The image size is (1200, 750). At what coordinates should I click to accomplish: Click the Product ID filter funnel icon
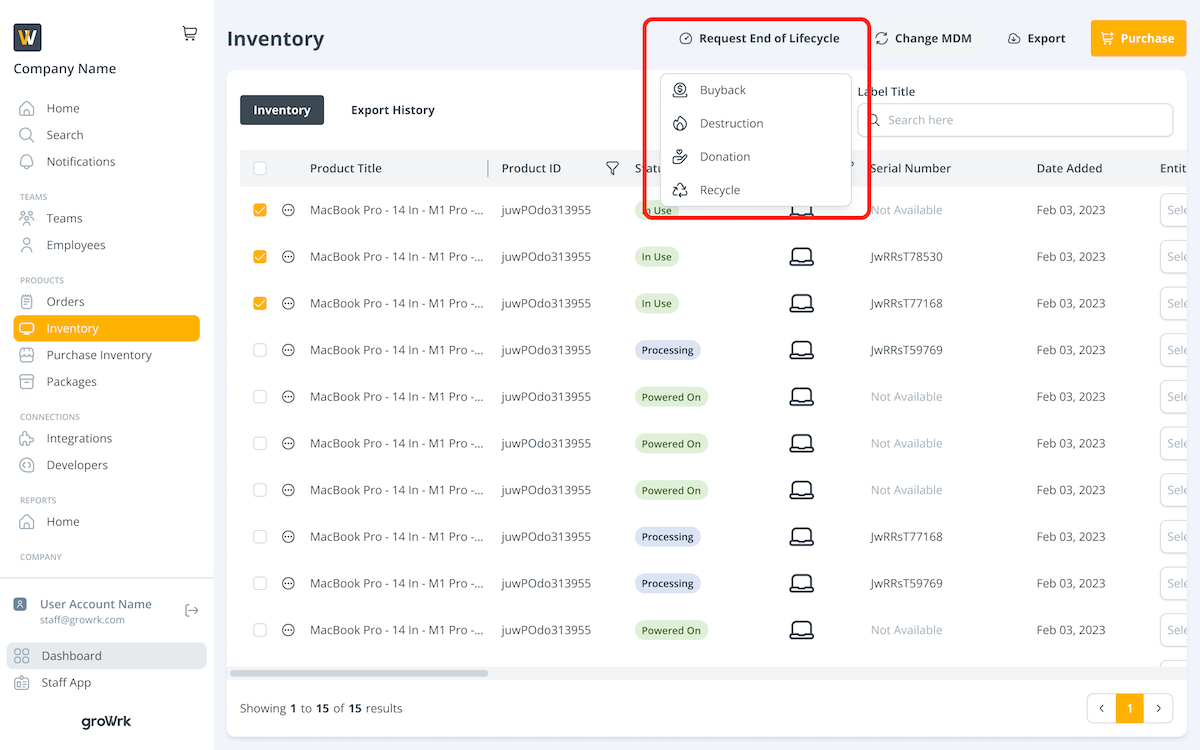pyautogui.click(x=612, y=169)
